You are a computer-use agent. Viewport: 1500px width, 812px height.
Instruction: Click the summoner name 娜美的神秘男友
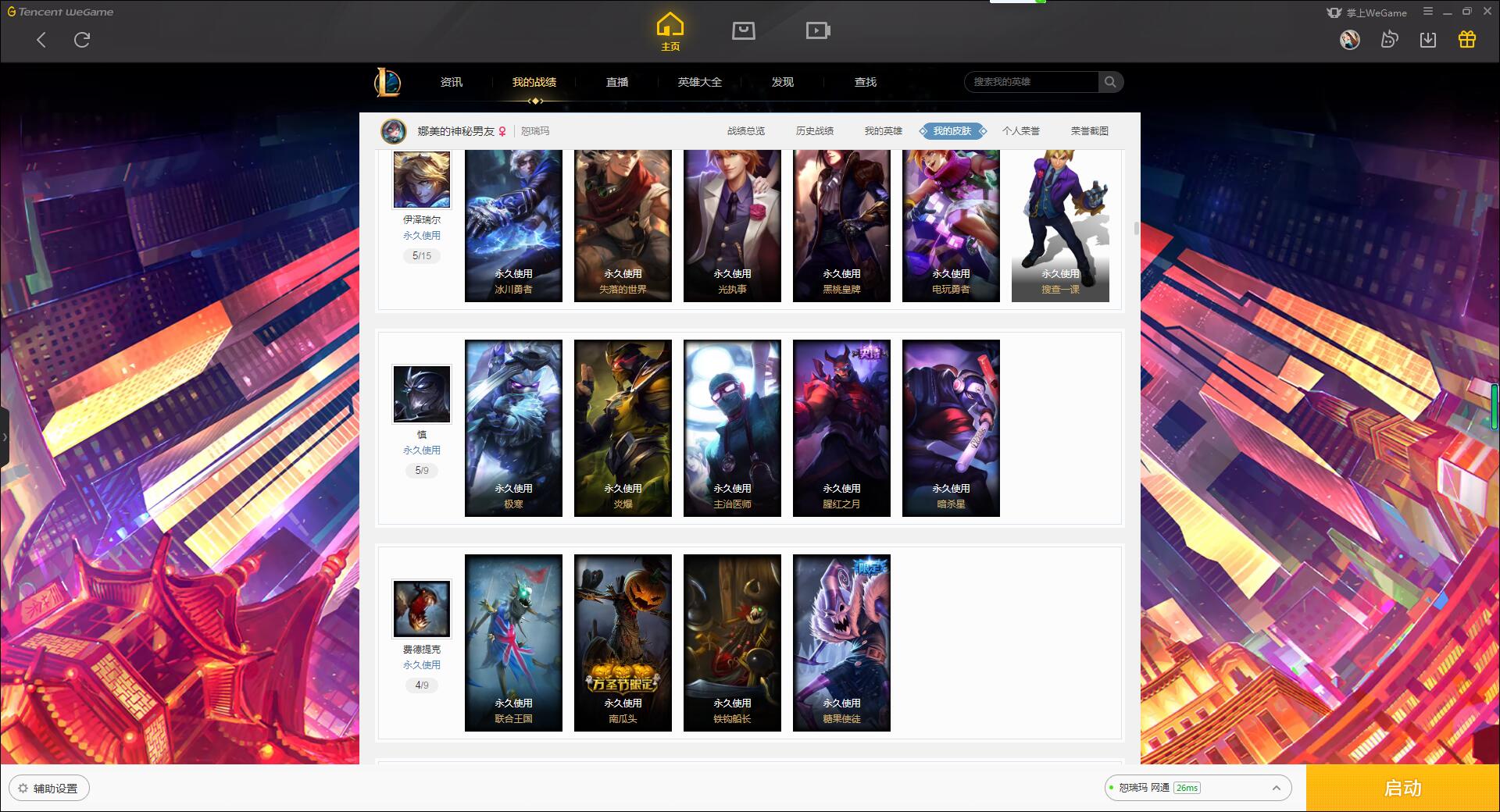click(x=455, y=131)
